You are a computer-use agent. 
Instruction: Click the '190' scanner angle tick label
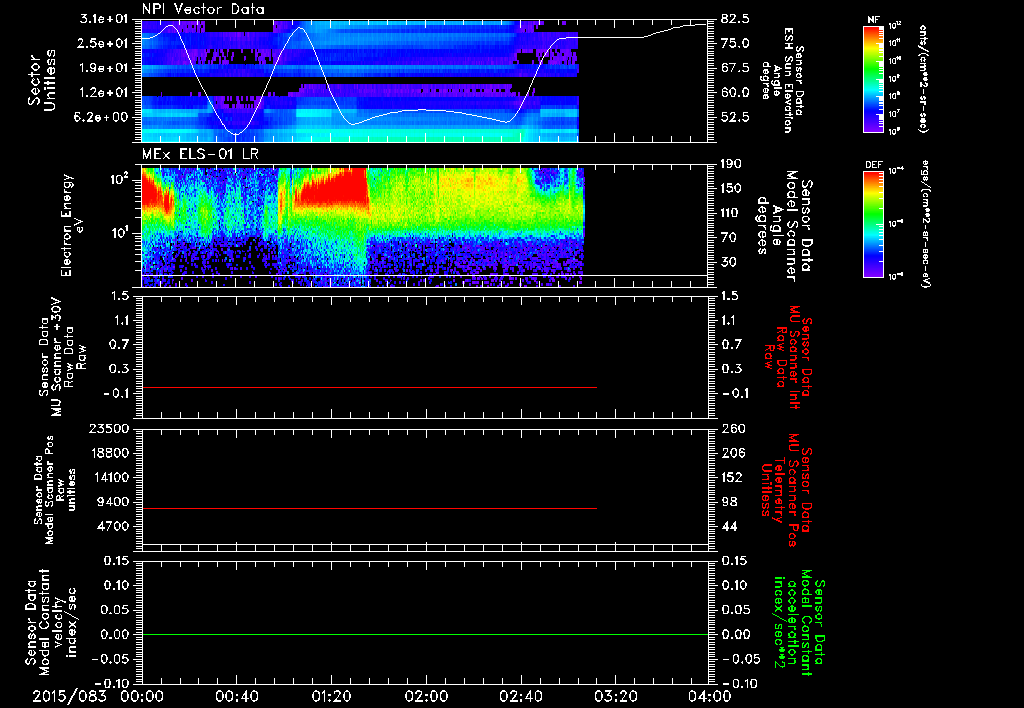click(732, 164)
